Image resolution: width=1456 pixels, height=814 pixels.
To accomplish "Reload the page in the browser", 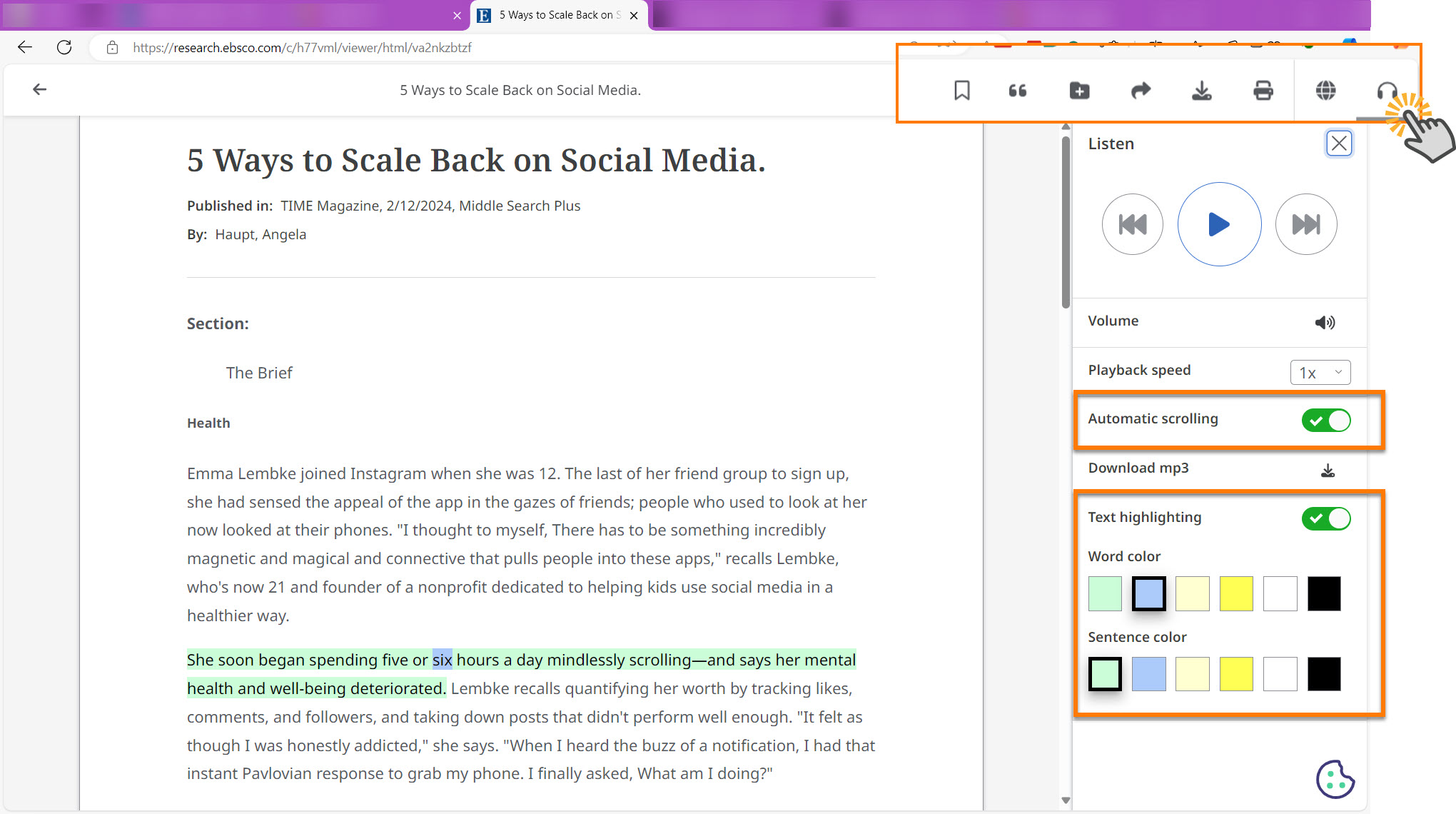I will tap(64, 47).
